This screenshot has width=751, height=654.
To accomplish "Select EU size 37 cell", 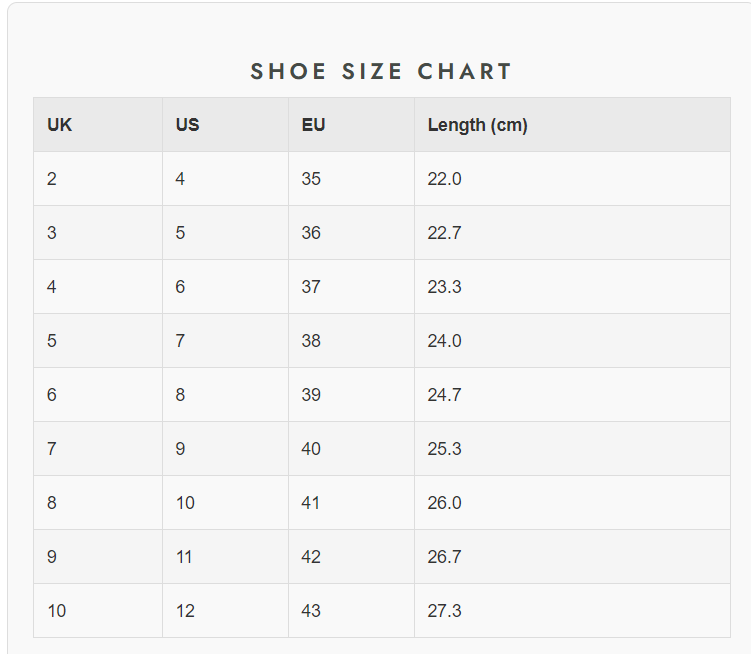I will (311, 287).
